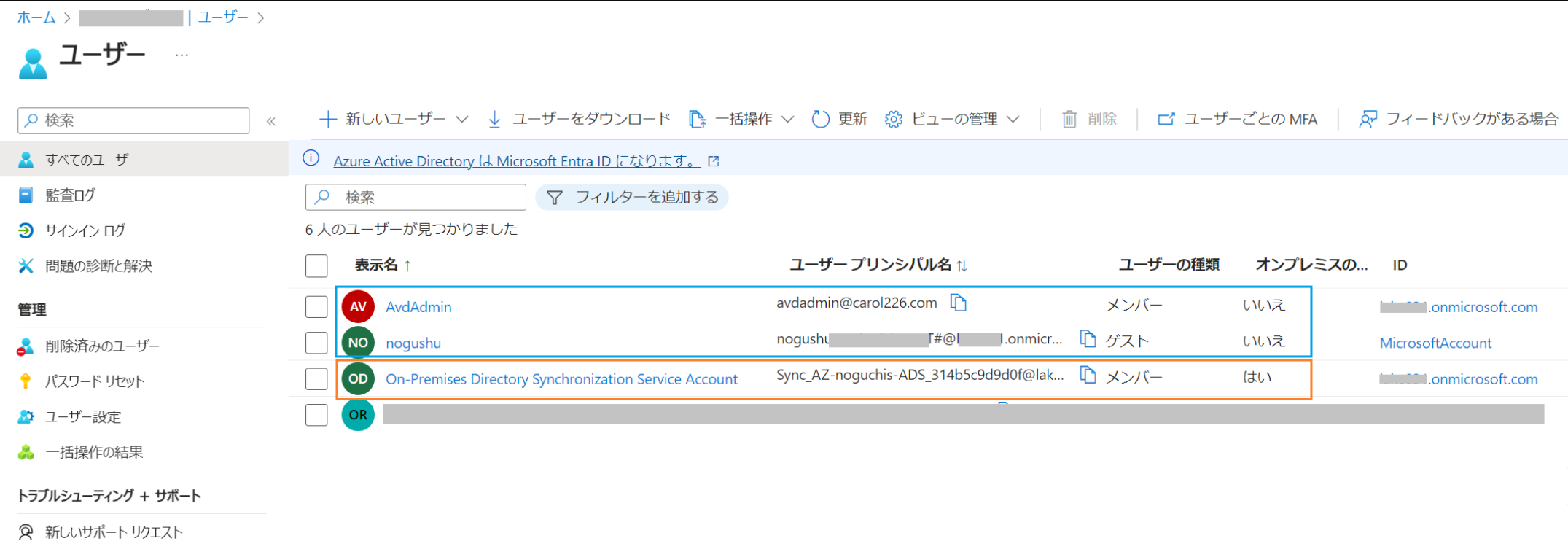Click the plus icon for 新しいユーザー
The height and width of the screenshot is (552, 1568).
328,119
